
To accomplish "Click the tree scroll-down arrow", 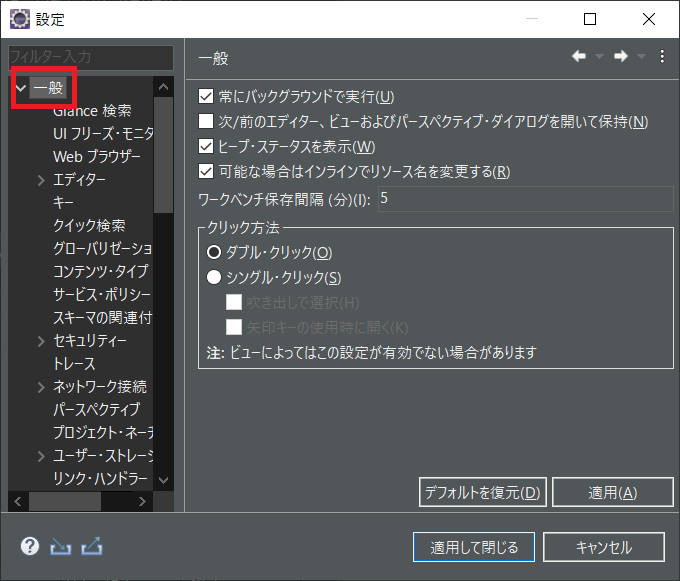I will 163,480.
